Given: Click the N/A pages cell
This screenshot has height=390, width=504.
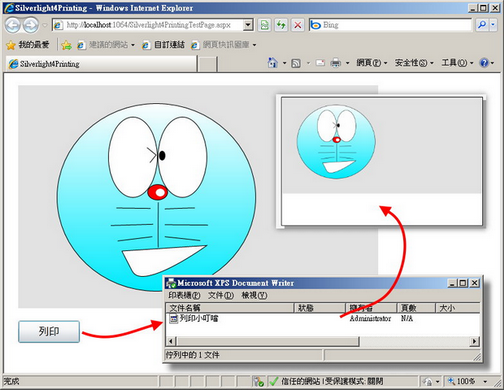Looking at the screenshot, I should 407,318.
